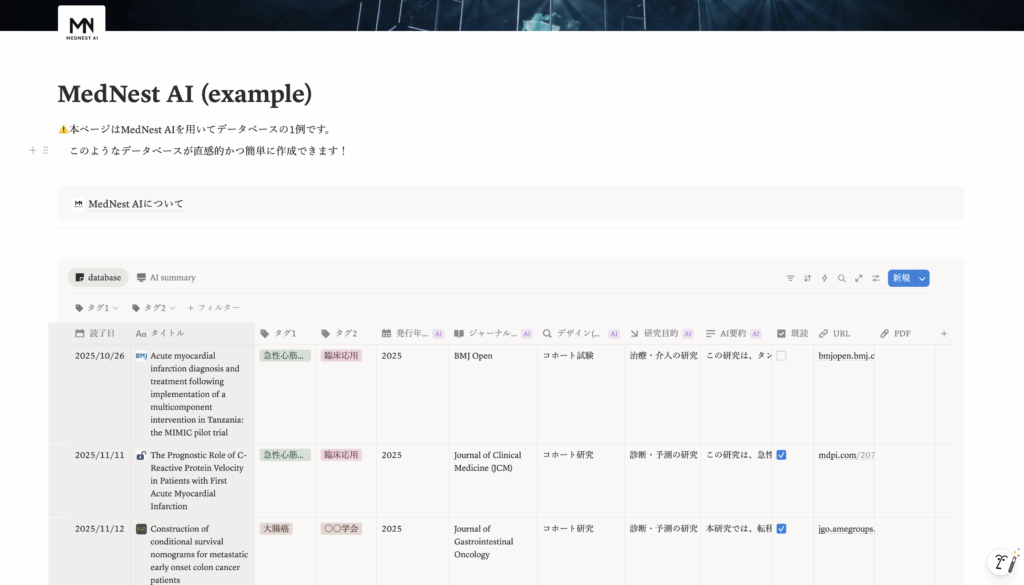Open automations via the lightning bolt icon
This screenshot has height=585, width=1024.
[824, 278]
